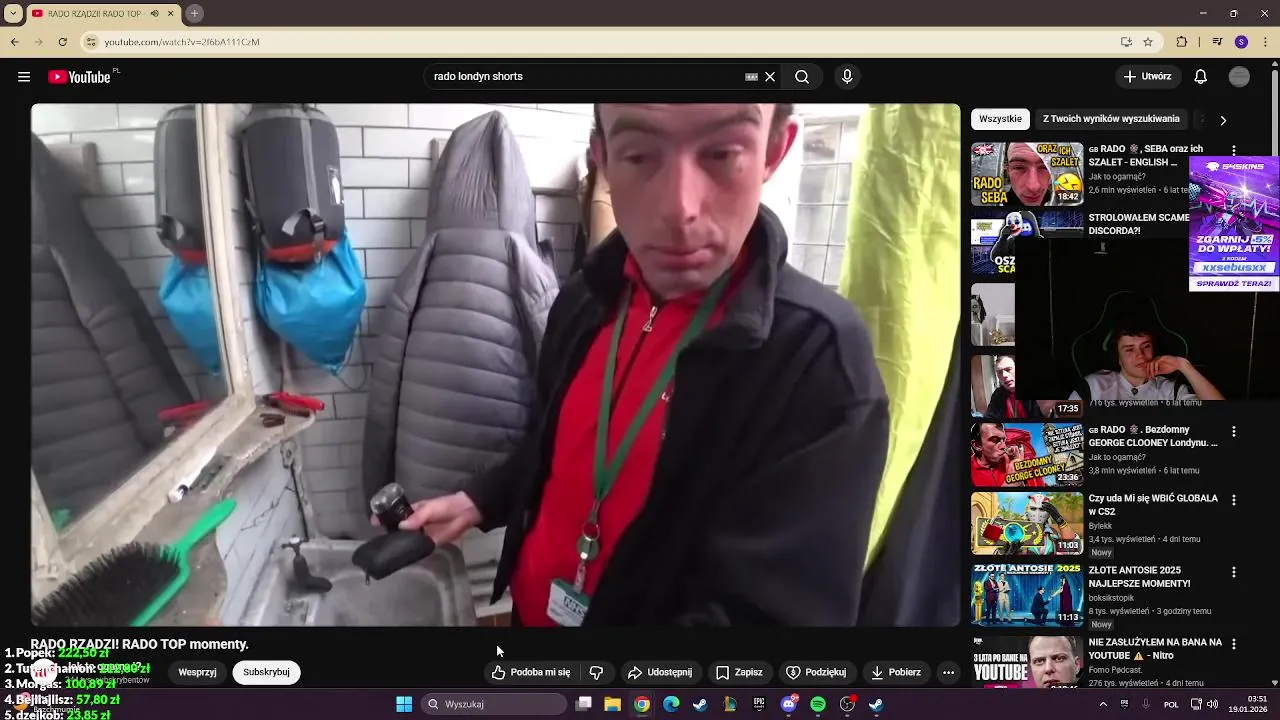Open 'ZŁOTE ANTOSIE 2025 NAJLEPSZE MOMENTY!' title
Image resolution: width=1280 pixels, height=720 pixels.
click(1139, 577)
